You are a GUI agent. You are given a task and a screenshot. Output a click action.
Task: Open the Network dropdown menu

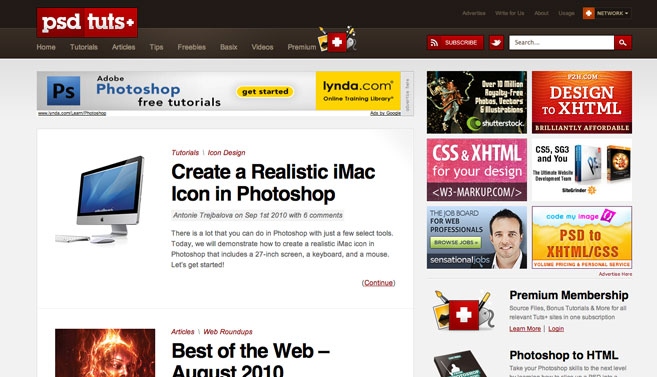pyautogui.click(x=607, y=13)
